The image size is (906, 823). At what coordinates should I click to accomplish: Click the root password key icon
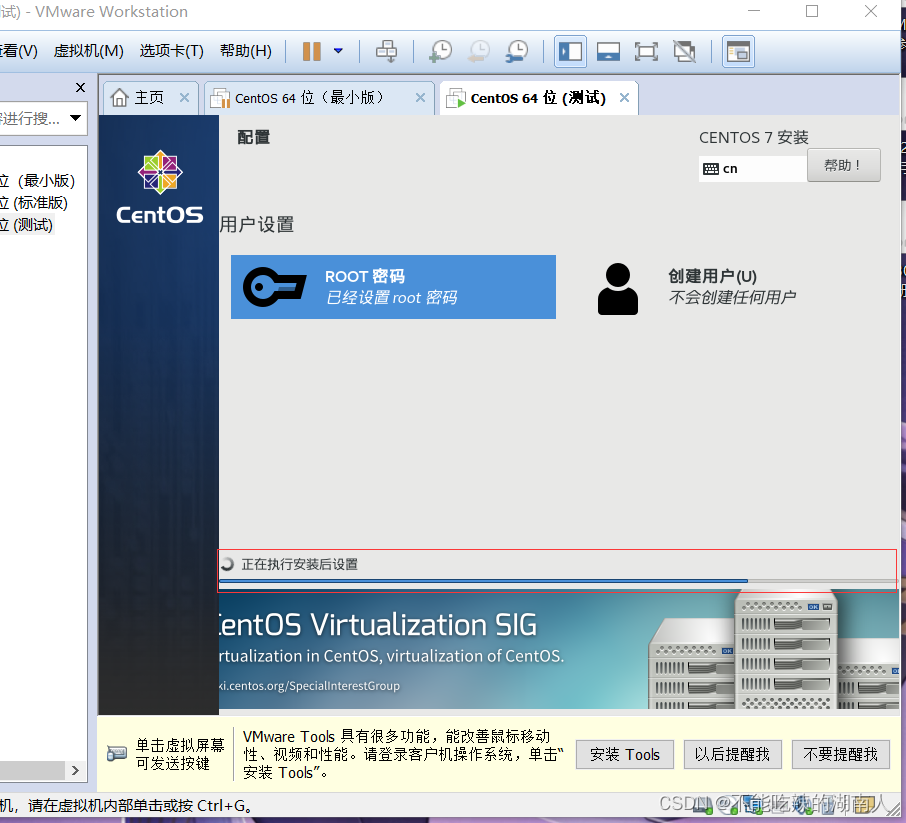pyautogui.click(x=274, y=287)
